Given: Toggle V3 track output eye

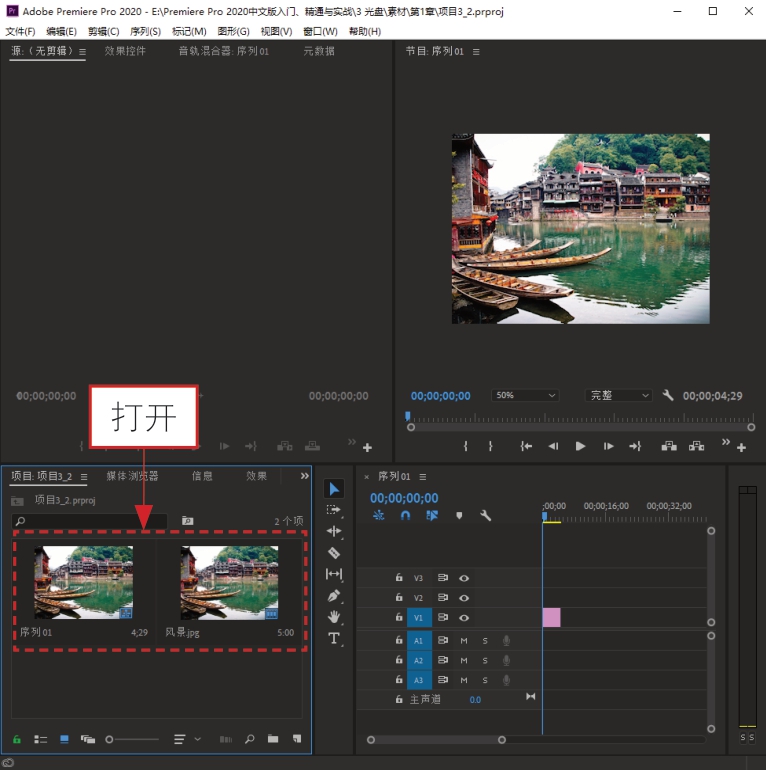Looking at the screenshot, I should pos(464,578).
